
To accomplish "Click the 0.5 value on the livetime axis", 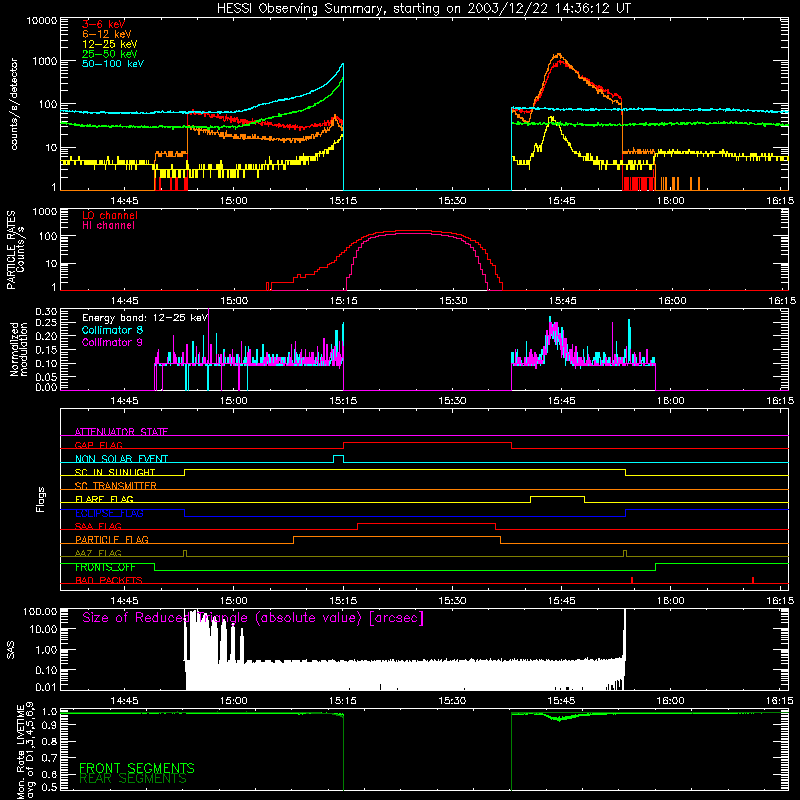I will (x=50, y=788).
